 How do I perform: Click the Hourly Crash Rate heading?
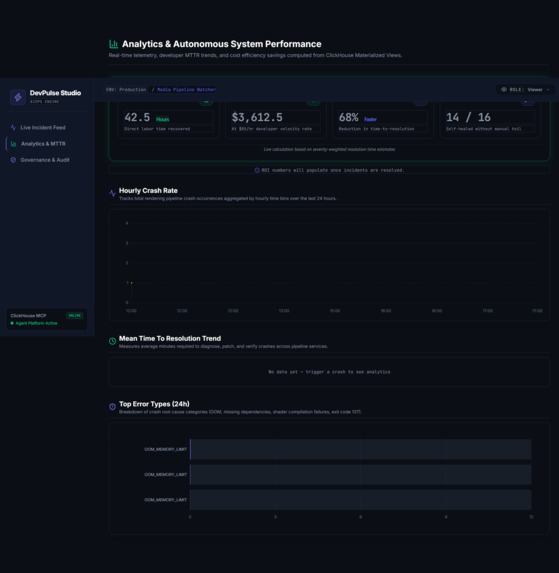click(148, 191)
